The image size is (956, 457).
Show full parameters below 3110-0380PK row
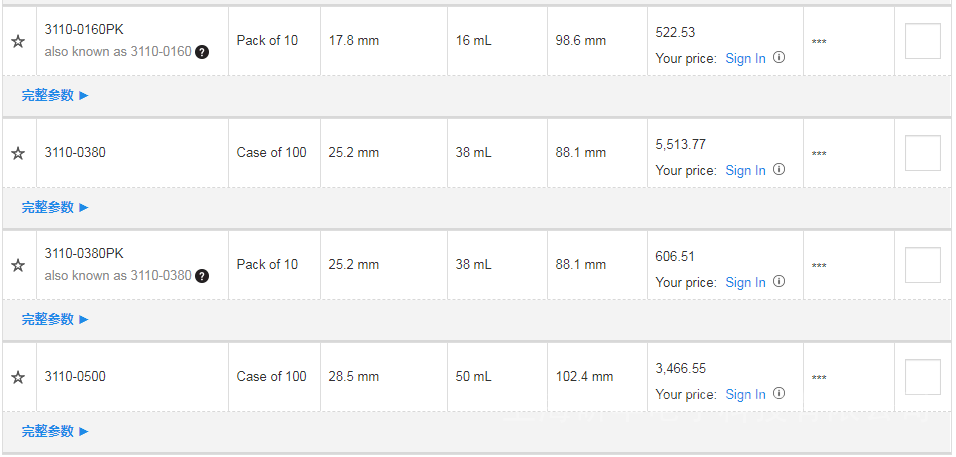(55, 320)
